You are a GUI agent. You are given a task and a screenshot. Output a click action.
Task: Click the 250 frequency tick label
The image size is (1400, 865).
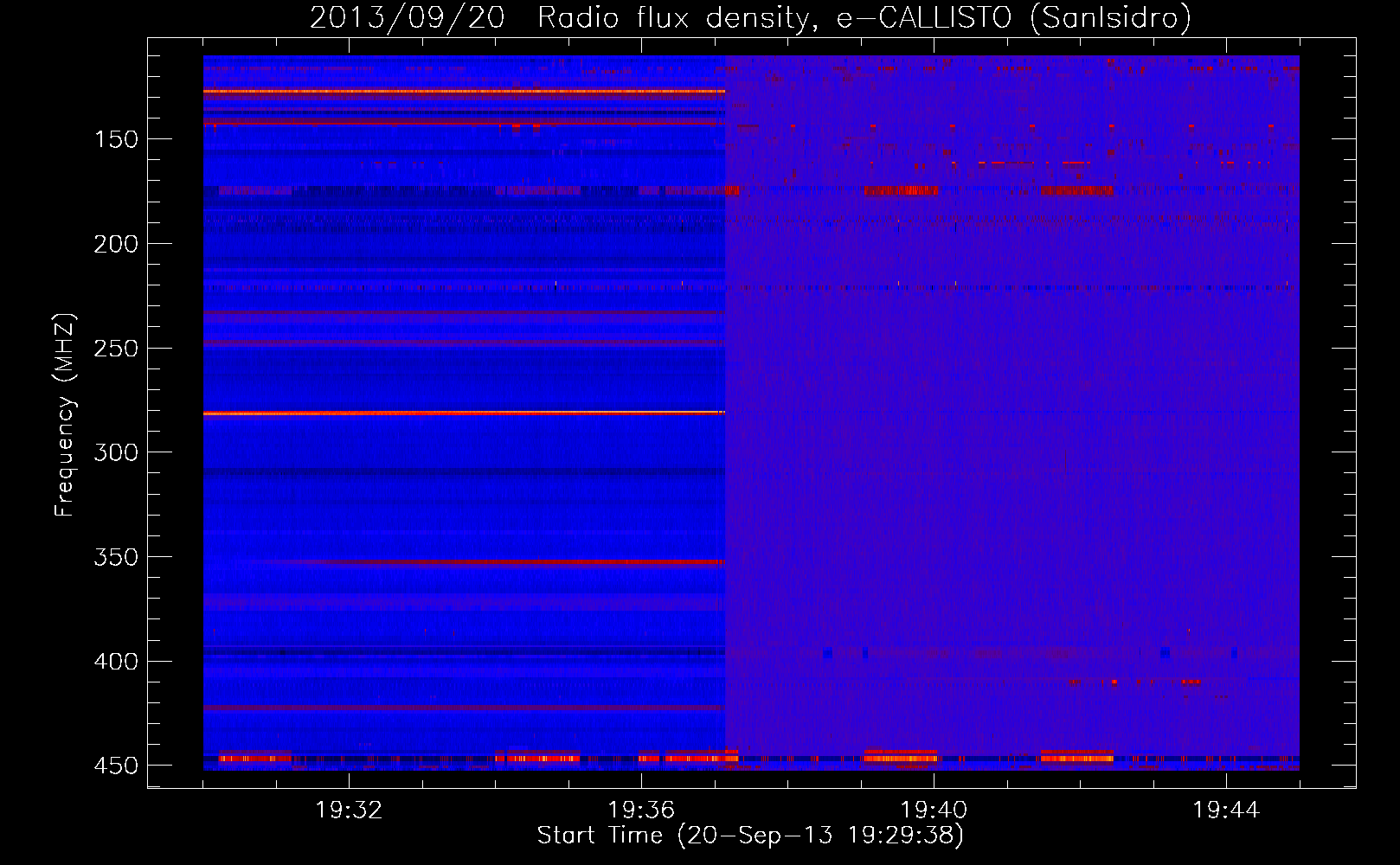tap(116, 349)
